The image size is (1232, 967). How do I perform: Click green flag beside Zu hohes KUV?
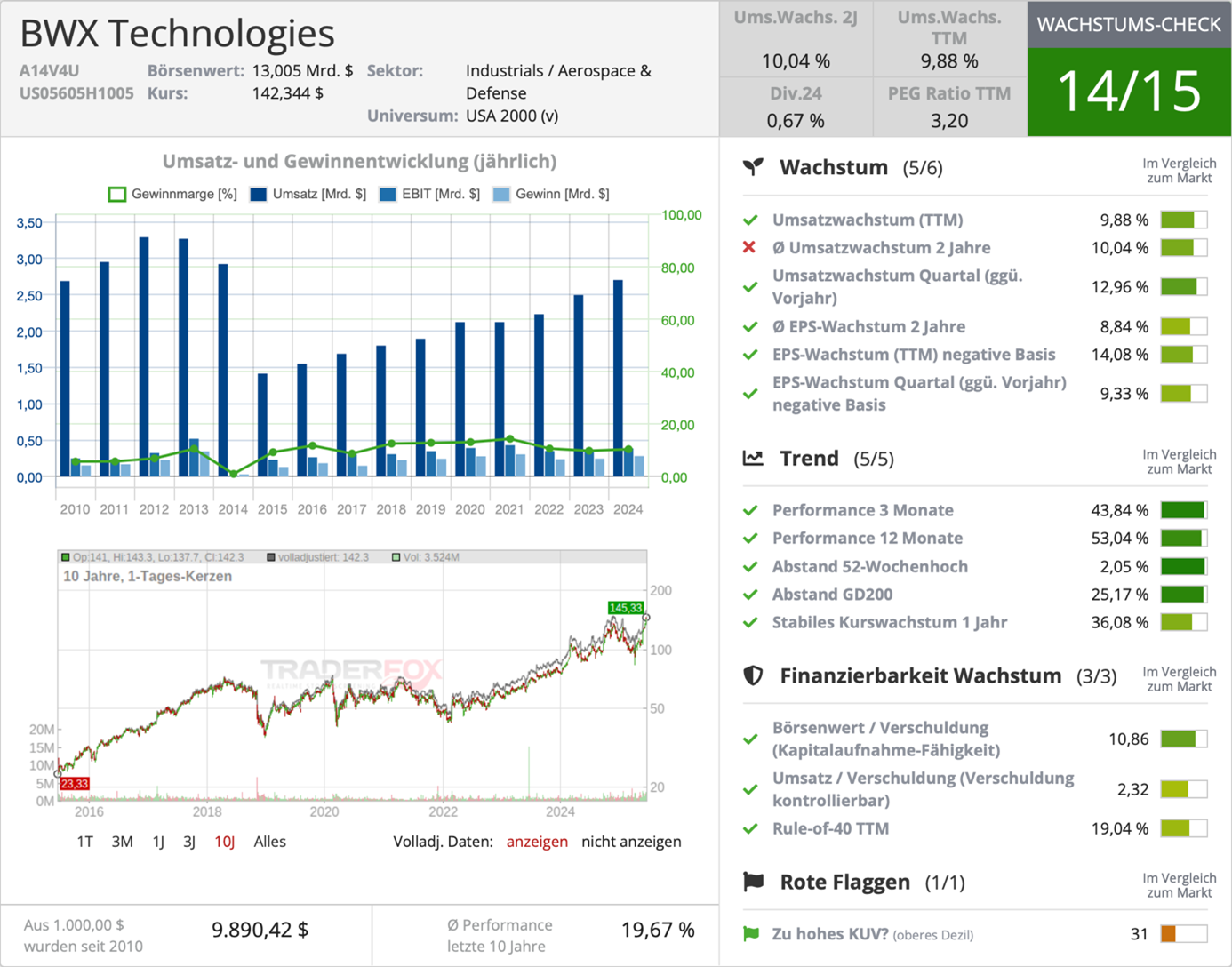click(x=751, y=934)
